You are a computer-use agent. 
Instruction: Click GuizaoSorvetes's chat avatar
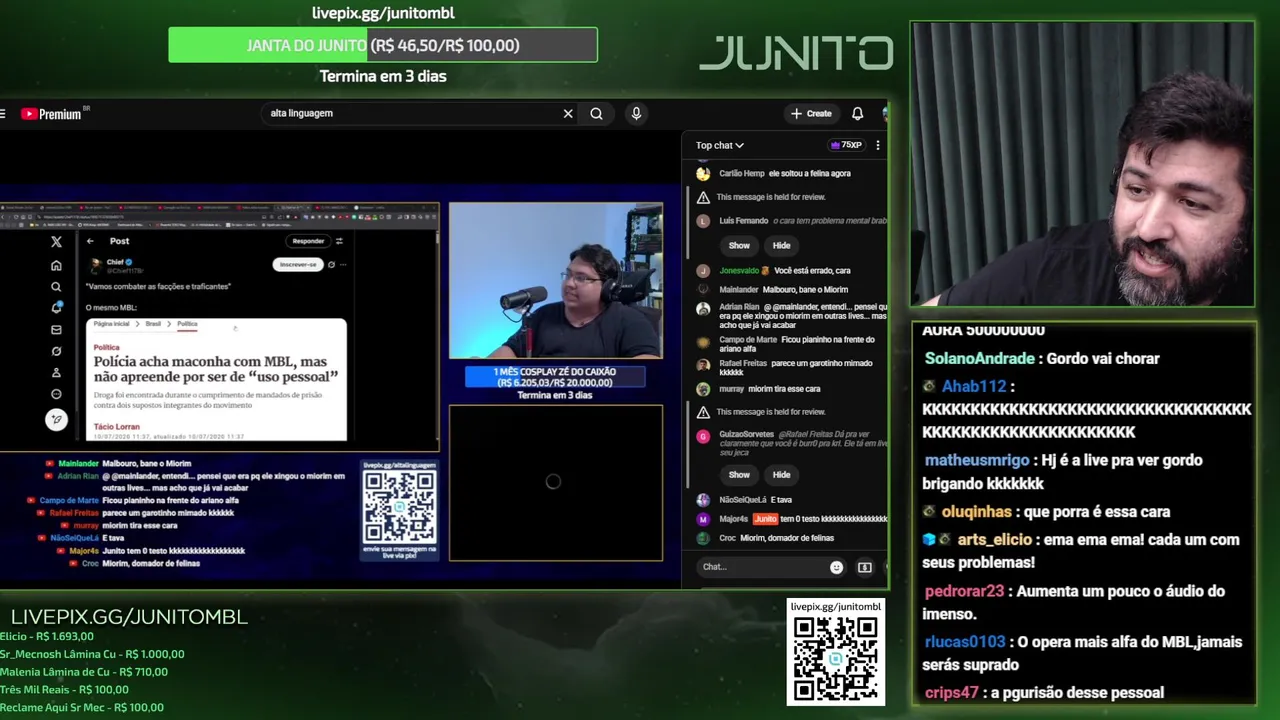(703, 437)
